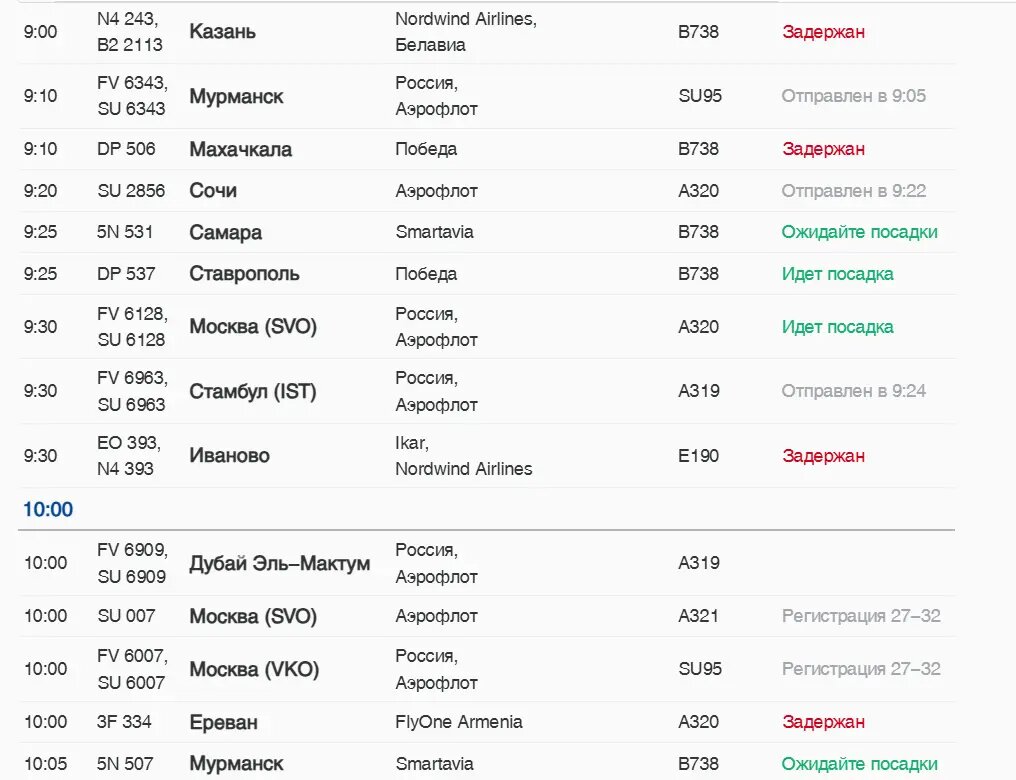
Task: Click the Иваново destination
Action: click(229, 456)
